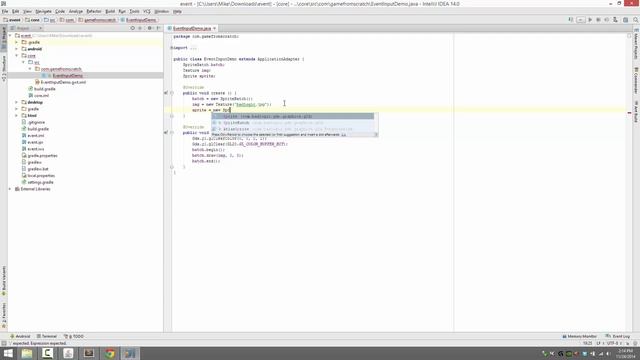The width and height of the screenshot is (640, 360).
Task: Open the Chrome icon in the taskbar
Action: (109, 353)
